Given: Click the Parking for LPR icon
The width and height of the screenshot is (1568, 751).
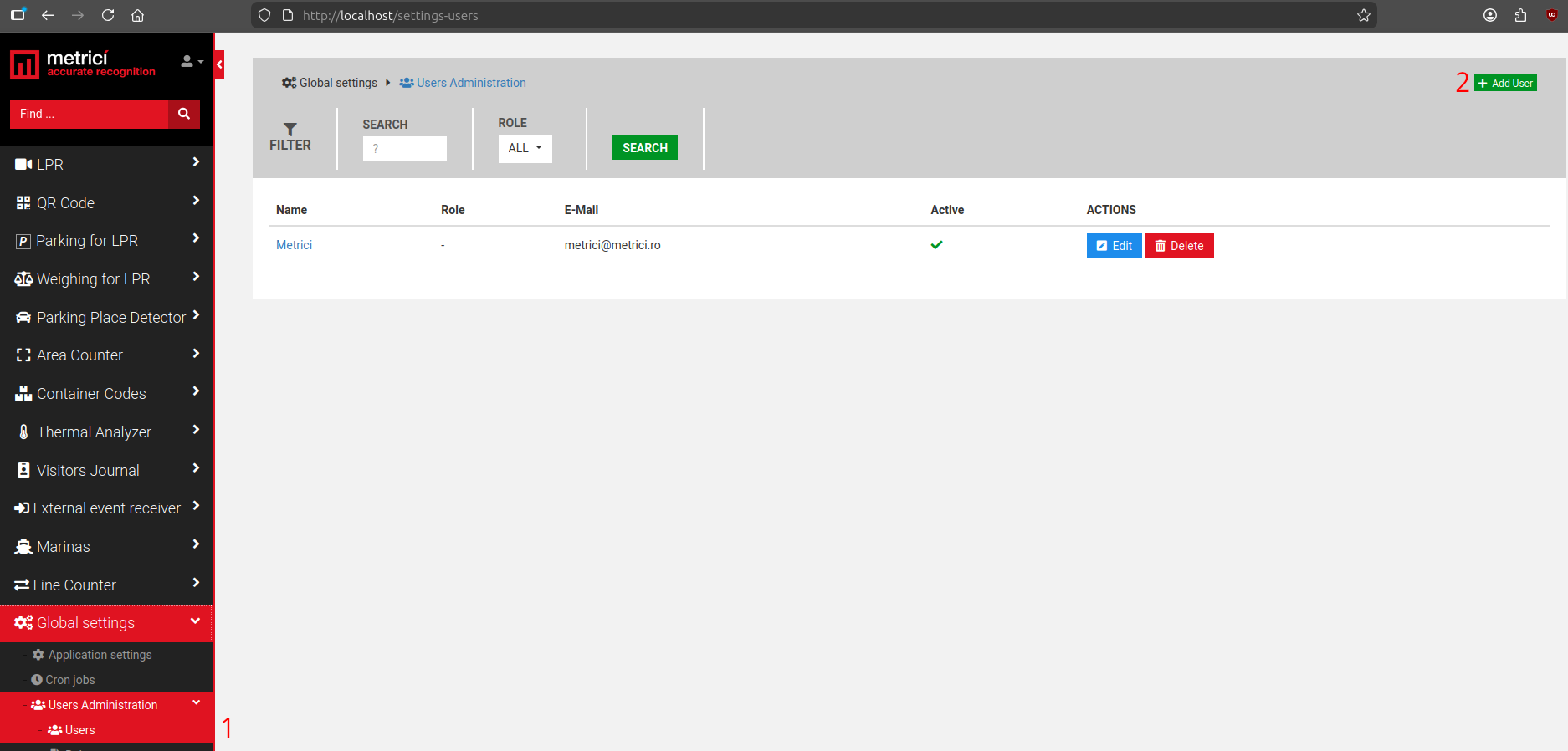Looking at the screenshot, I should tap(23, 241).
